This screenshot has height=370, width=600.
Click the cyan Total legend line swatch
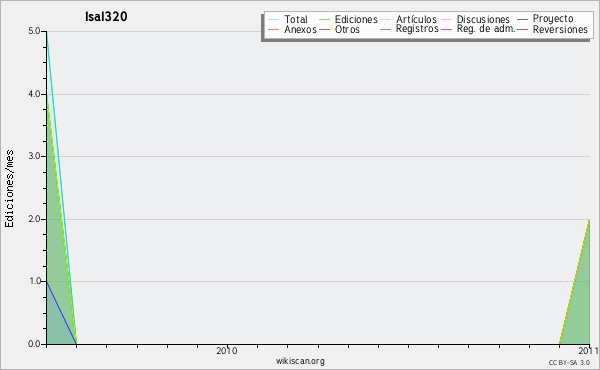pyautogui.click(x=274, y=19)
